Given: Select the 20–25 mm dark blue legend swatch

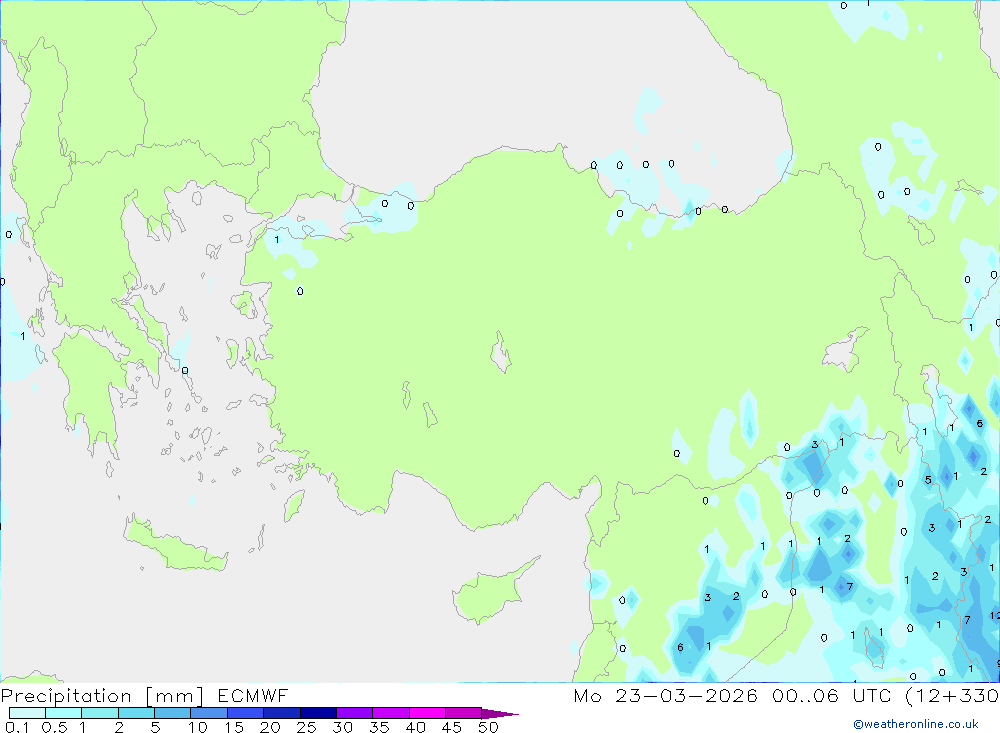Looking at the screenshot, I should coord(281,713).
